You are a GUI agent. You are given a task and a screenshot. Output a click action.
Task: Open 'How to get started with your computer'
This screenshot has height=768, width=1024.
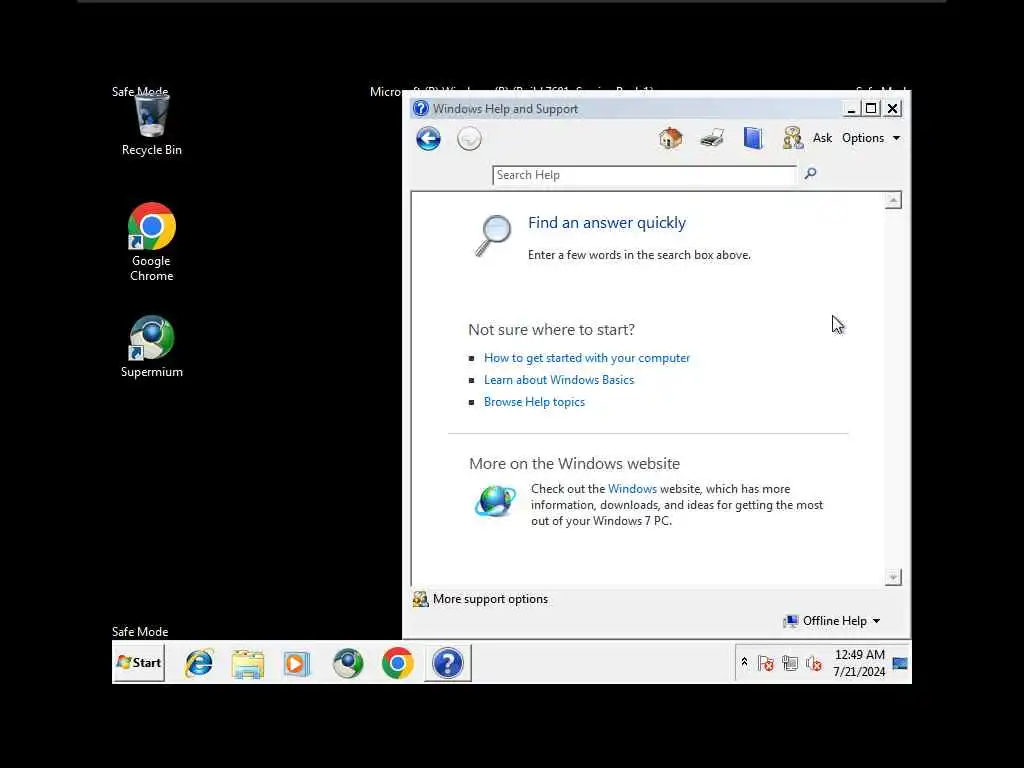click(x=586, y=358)
